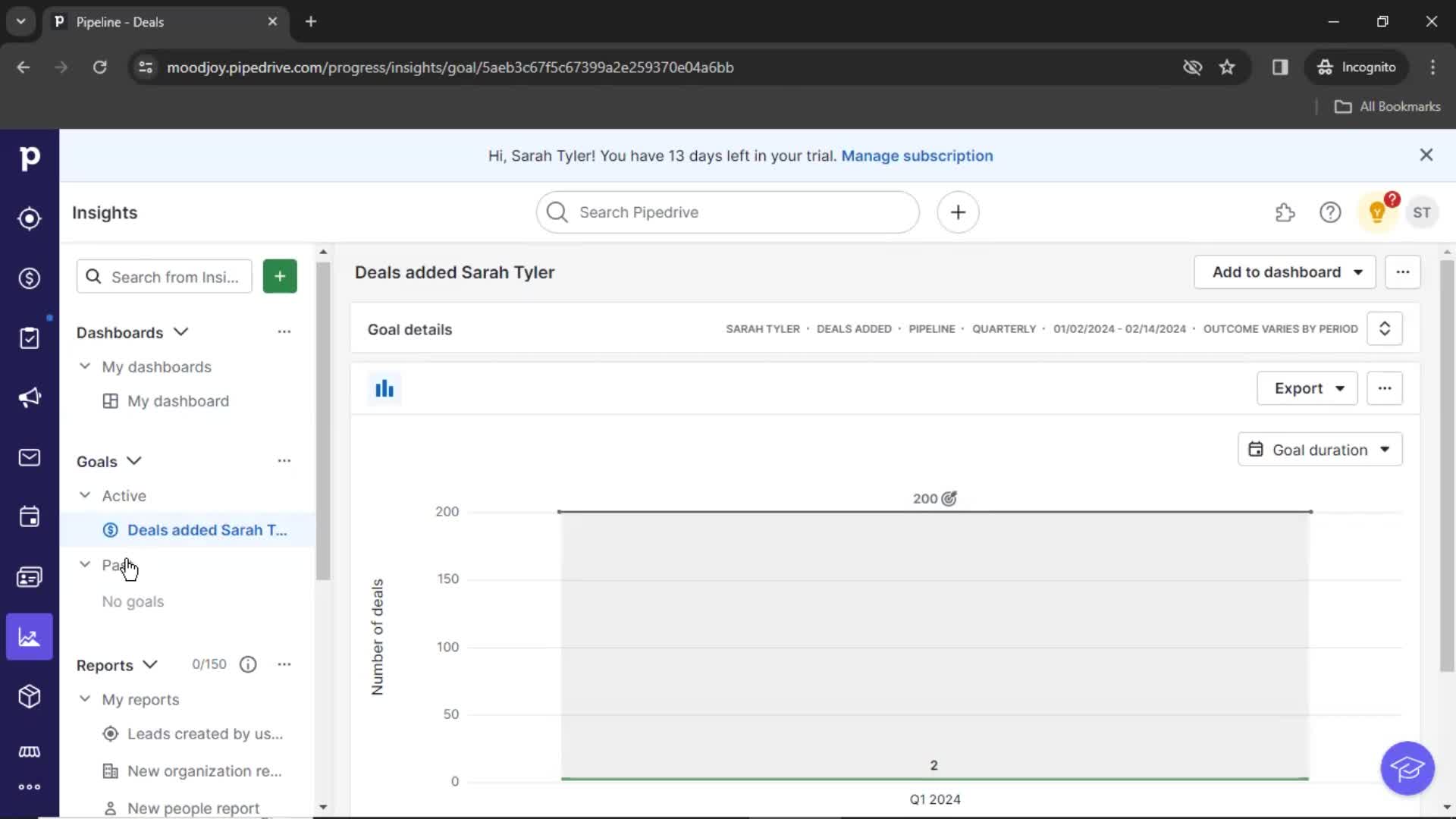Click the help question mark icon

click(x=1330, y=212)
